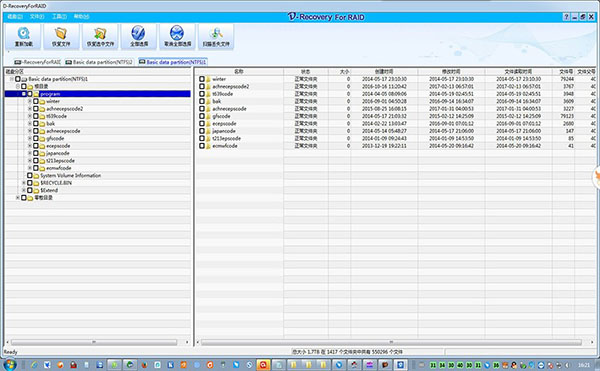
Task: Select achnecepscode2 row in right list
Action: click(395, 86)
